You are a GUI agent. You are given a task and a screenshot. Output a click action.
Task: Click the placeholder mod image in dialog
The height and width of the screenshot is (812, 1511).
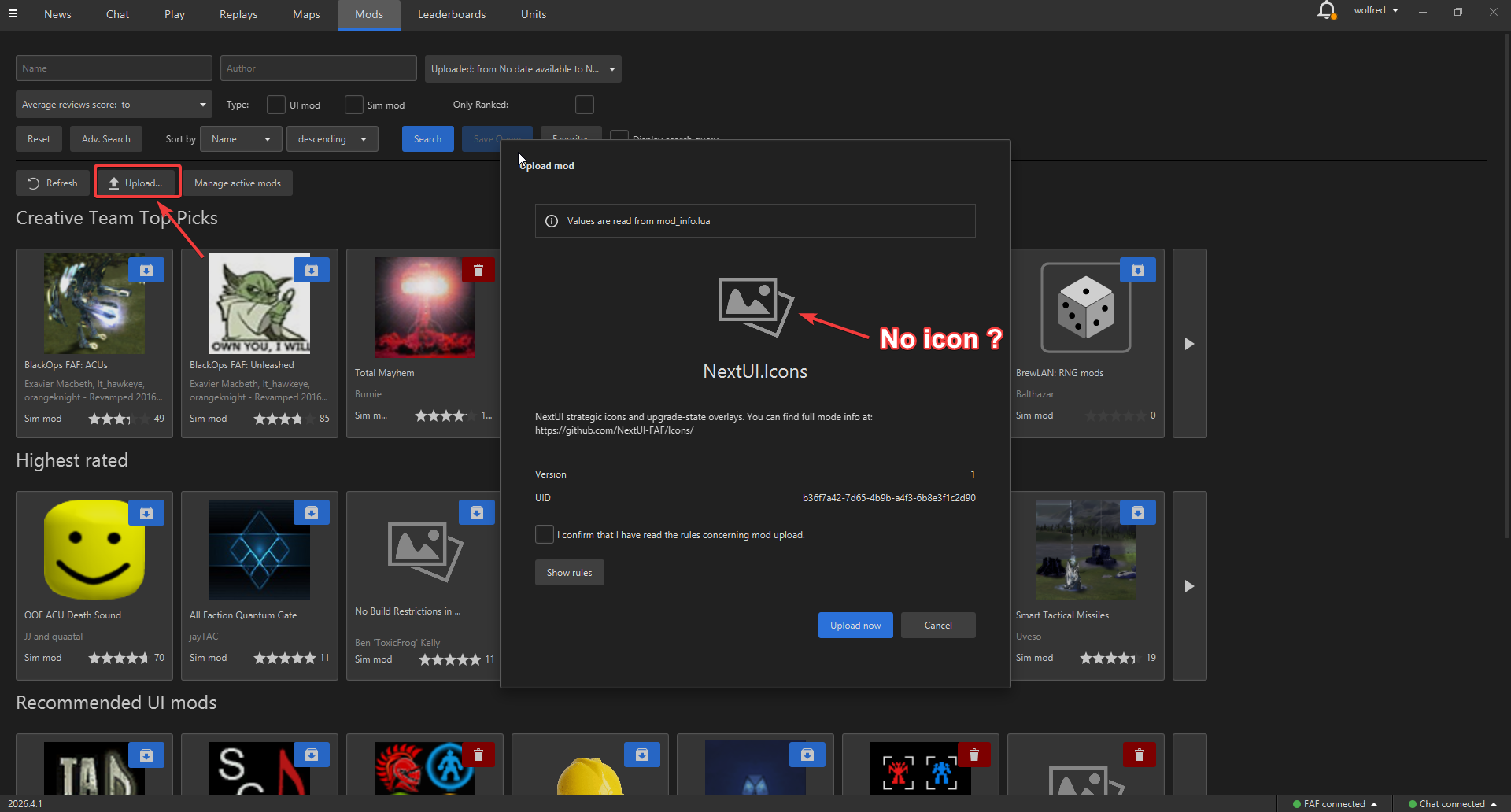755,307
